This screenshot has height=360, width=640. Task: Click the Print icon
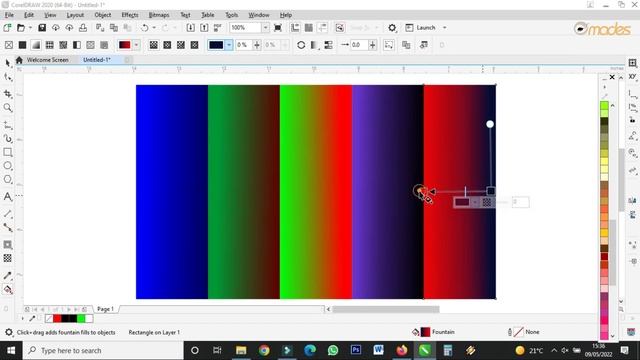[83, 28]
